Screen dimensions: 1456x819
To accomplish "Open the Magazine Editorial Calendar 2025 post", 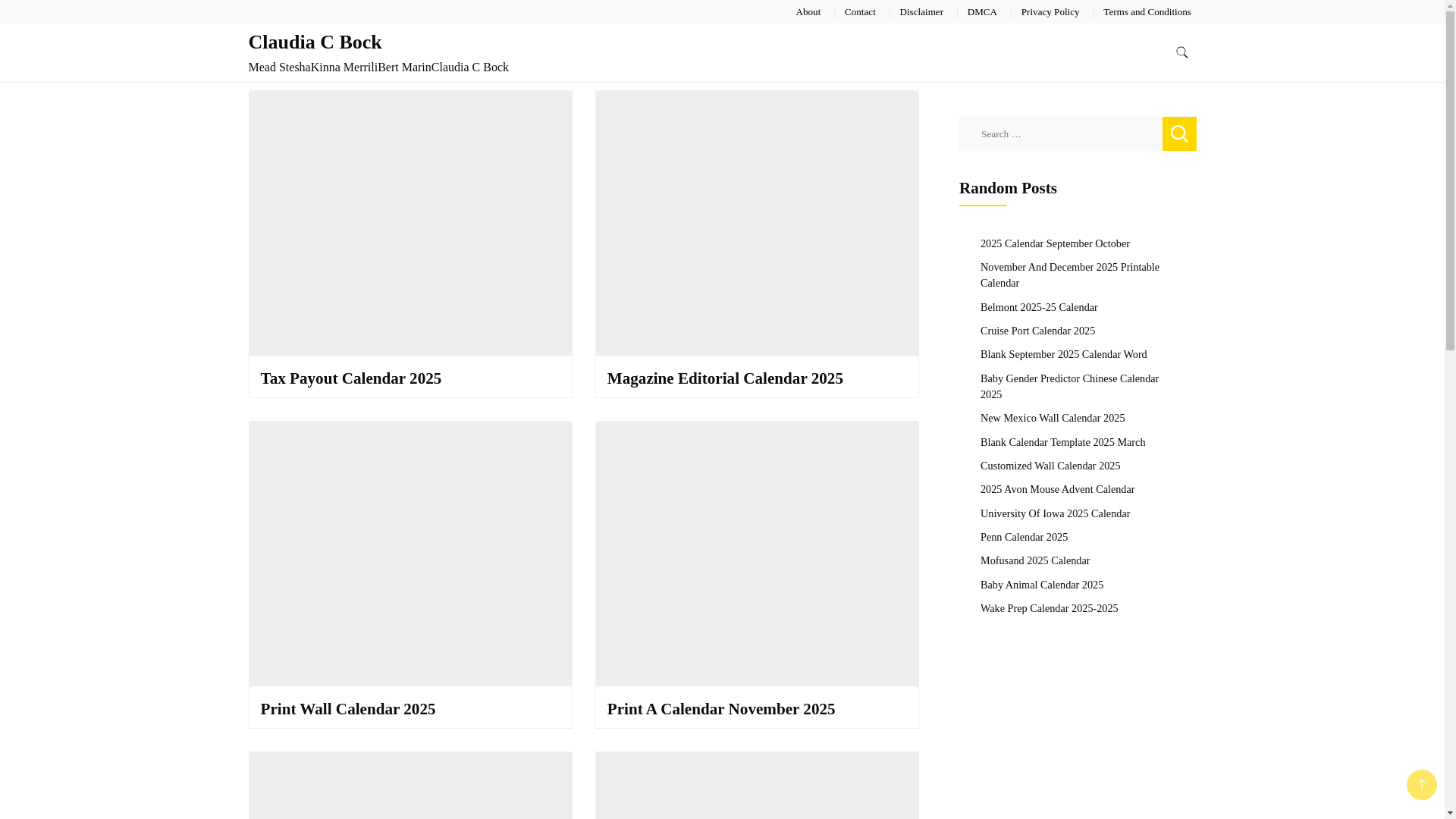I will point(725,378).
